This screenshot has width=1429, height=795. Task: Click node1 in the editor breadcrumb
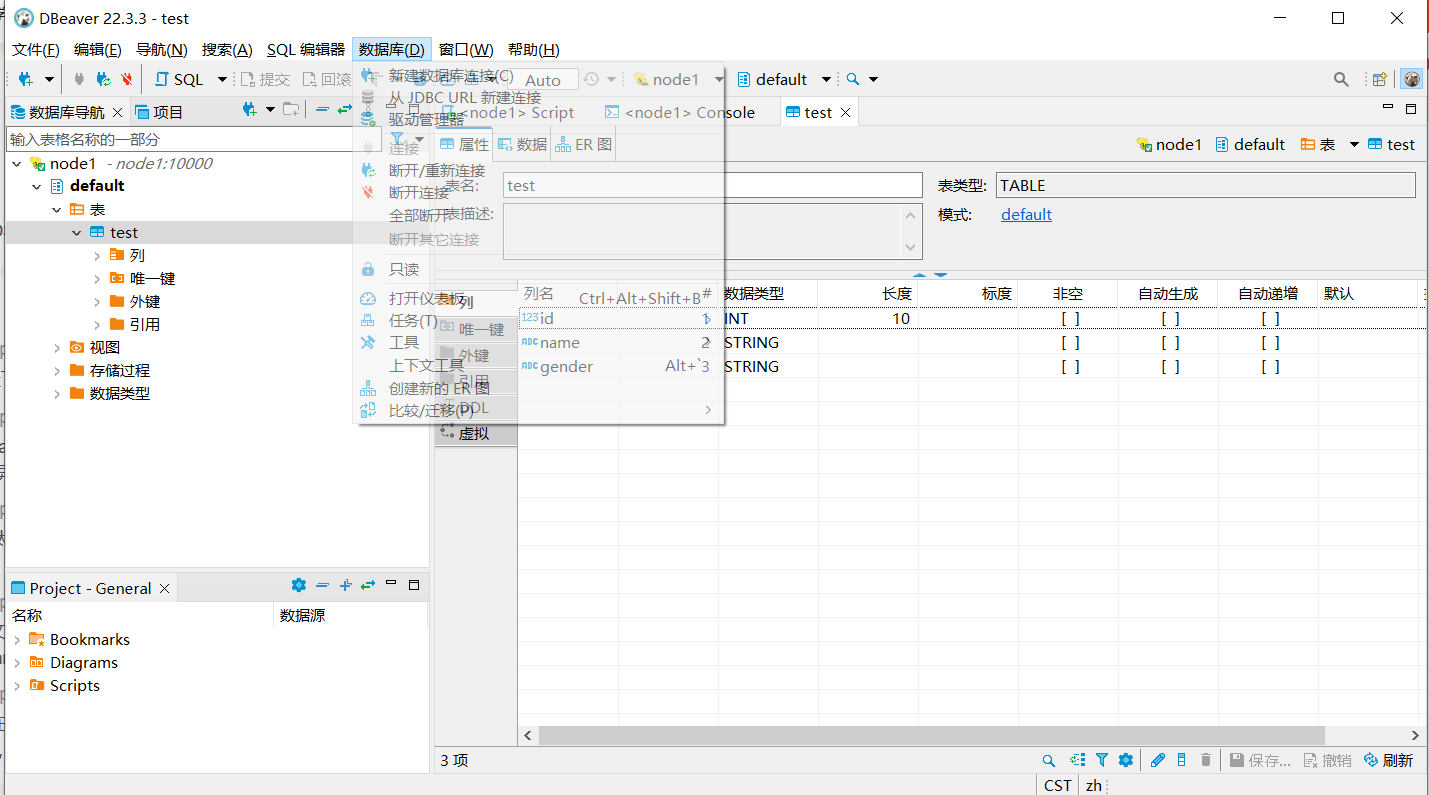[1169, 145]
